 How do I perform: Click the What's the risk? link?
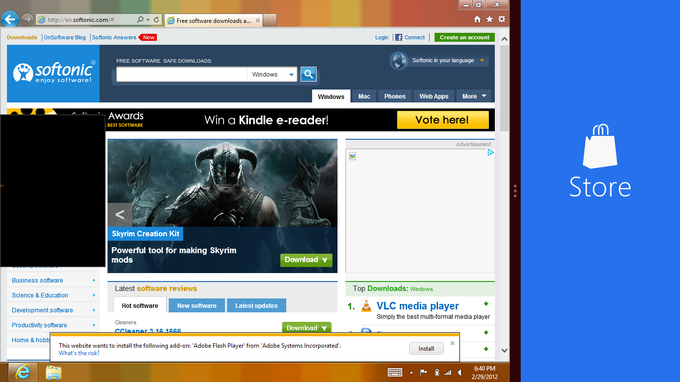79,353
